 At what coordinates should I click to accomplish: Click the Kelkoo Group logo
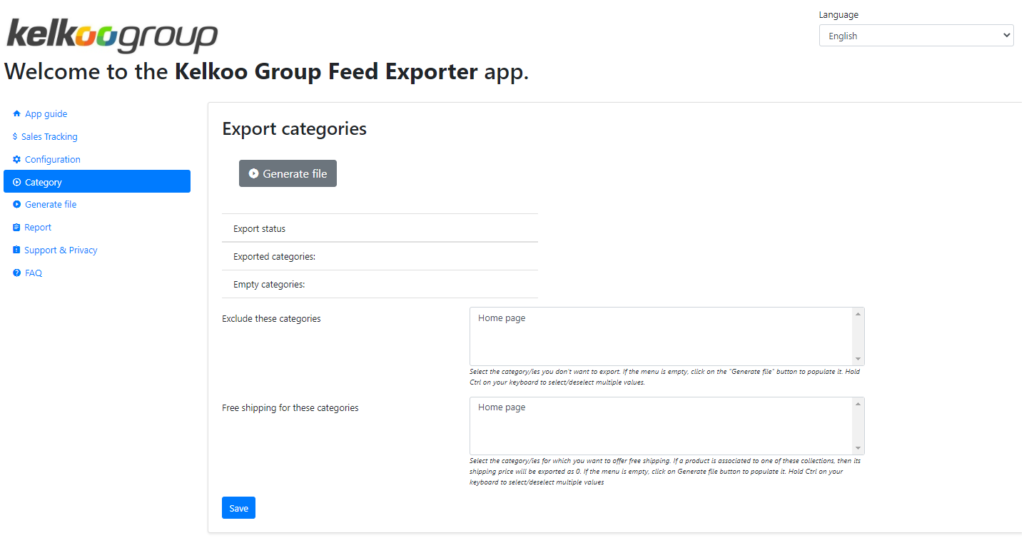[112, 35]
